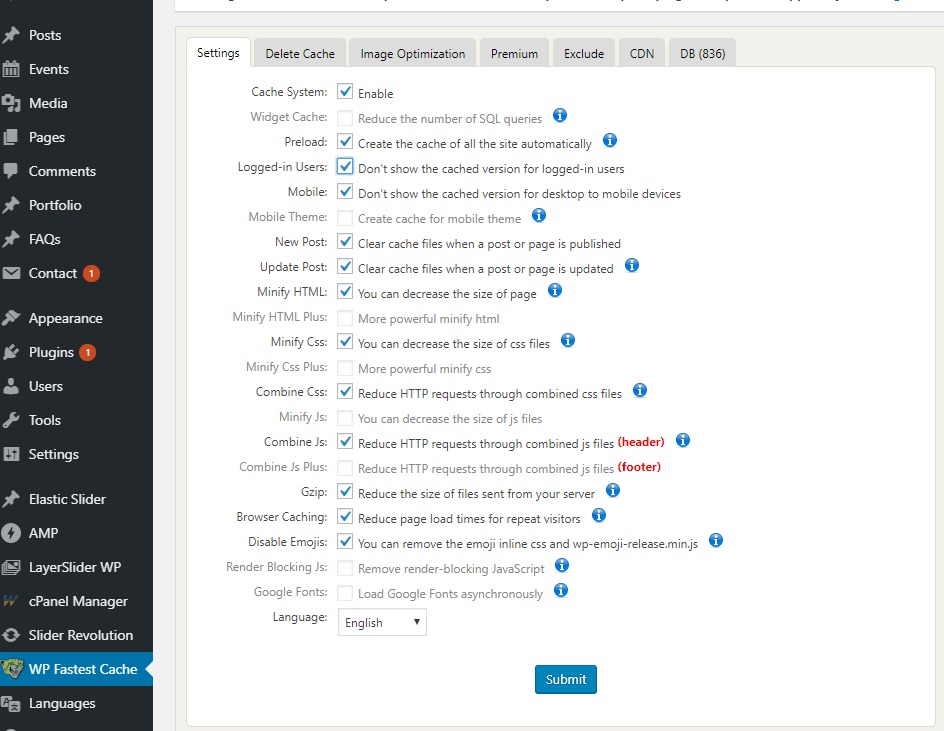
Task: Click info icon beside Update Post
Action: click(632, 266)
